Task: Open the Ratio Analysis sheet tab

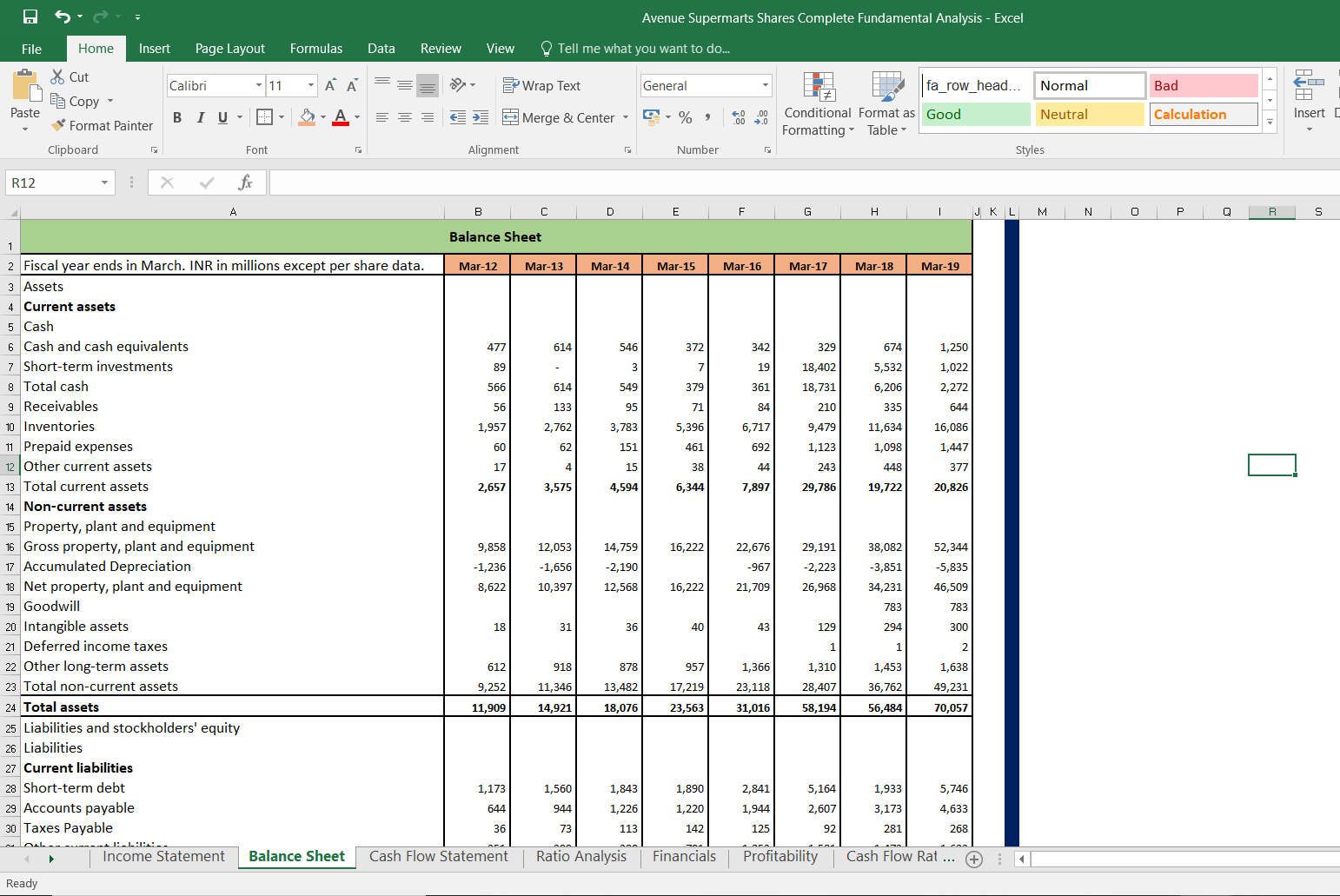Action: (x=581, y=857)
